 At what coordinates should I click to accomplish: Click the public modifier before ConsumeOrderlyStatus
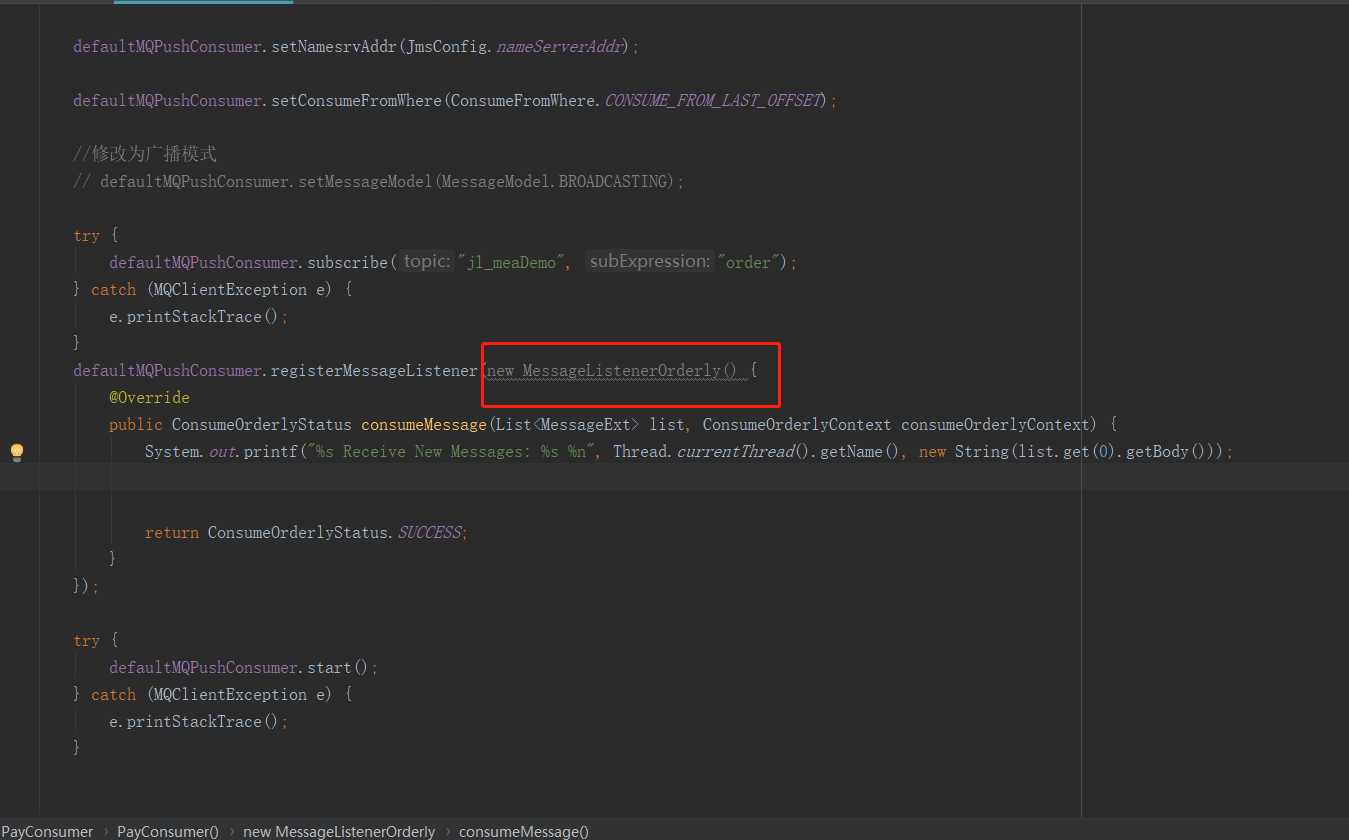click(x=136, y=425)
